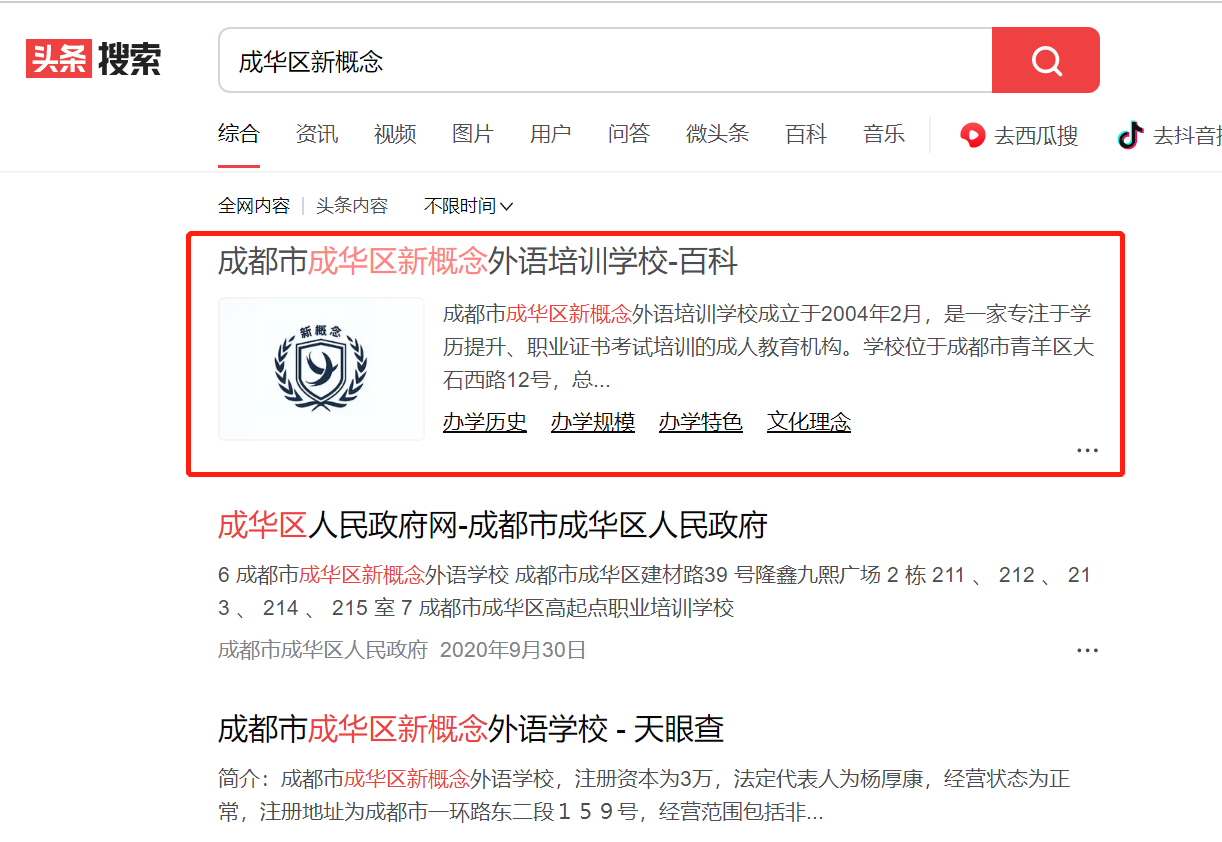Open more options for 成华区人民政府 result
Image resolution: width=1222 pixels, height=842 pixels.
pyautogui.click(x=1087, y=650)
